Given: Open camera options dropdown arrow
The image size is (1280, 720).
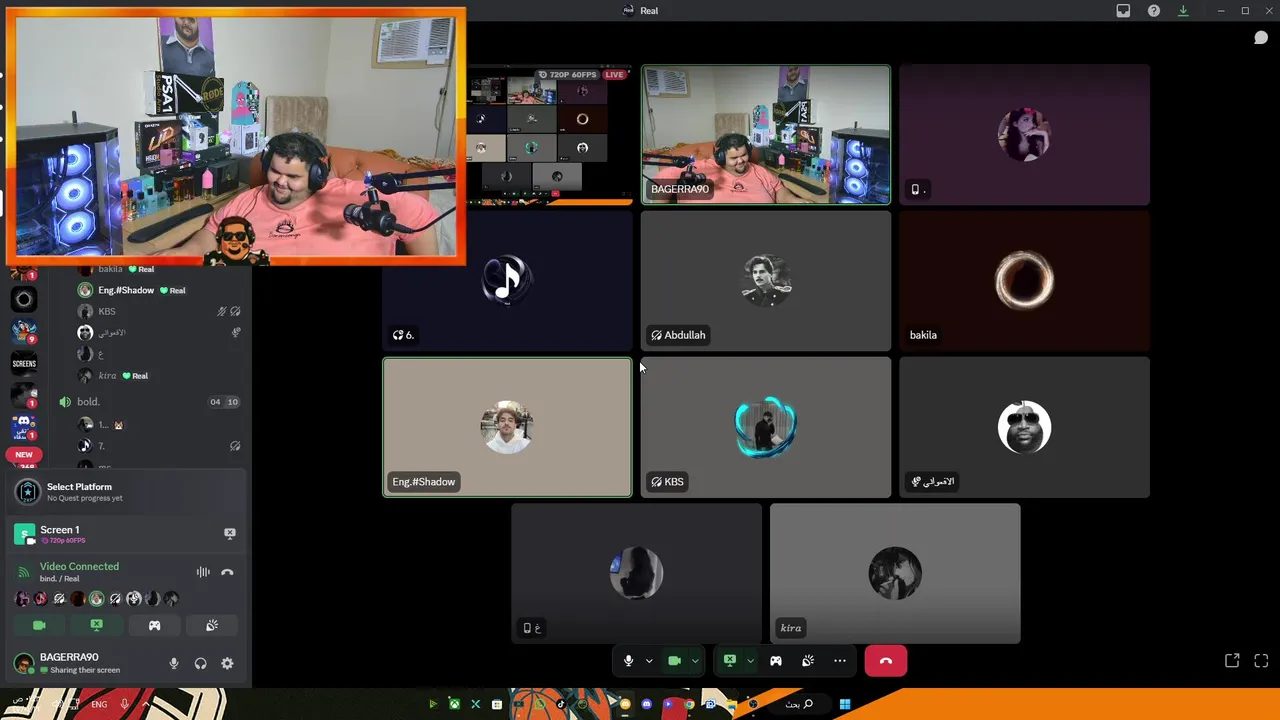Looking at the screenshot, I should pos(694,661).
